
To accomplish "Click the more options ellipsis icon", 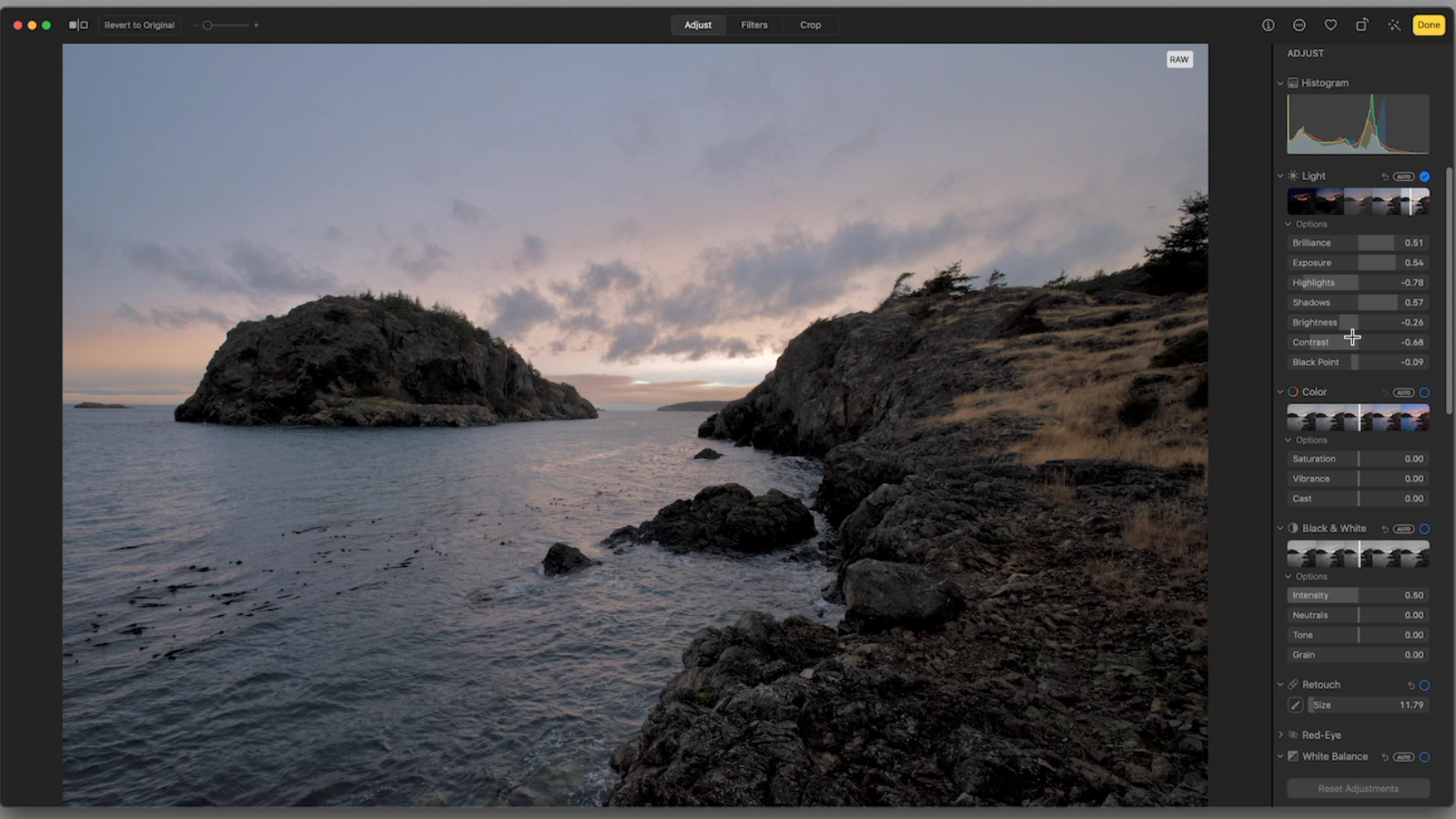I will tap(1299, 25).
